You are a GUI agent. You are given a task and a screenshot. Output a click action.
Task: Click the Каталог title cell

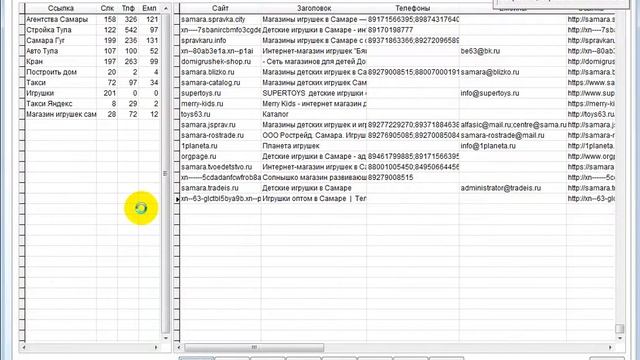[x=314, y=115]
